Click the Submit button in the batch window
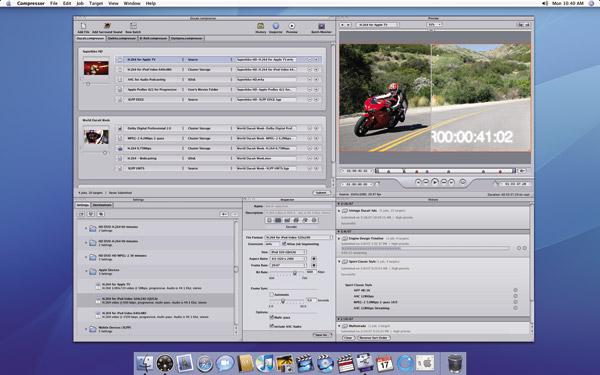This screenshot has height=375, width=600. (x=322, y=192)
